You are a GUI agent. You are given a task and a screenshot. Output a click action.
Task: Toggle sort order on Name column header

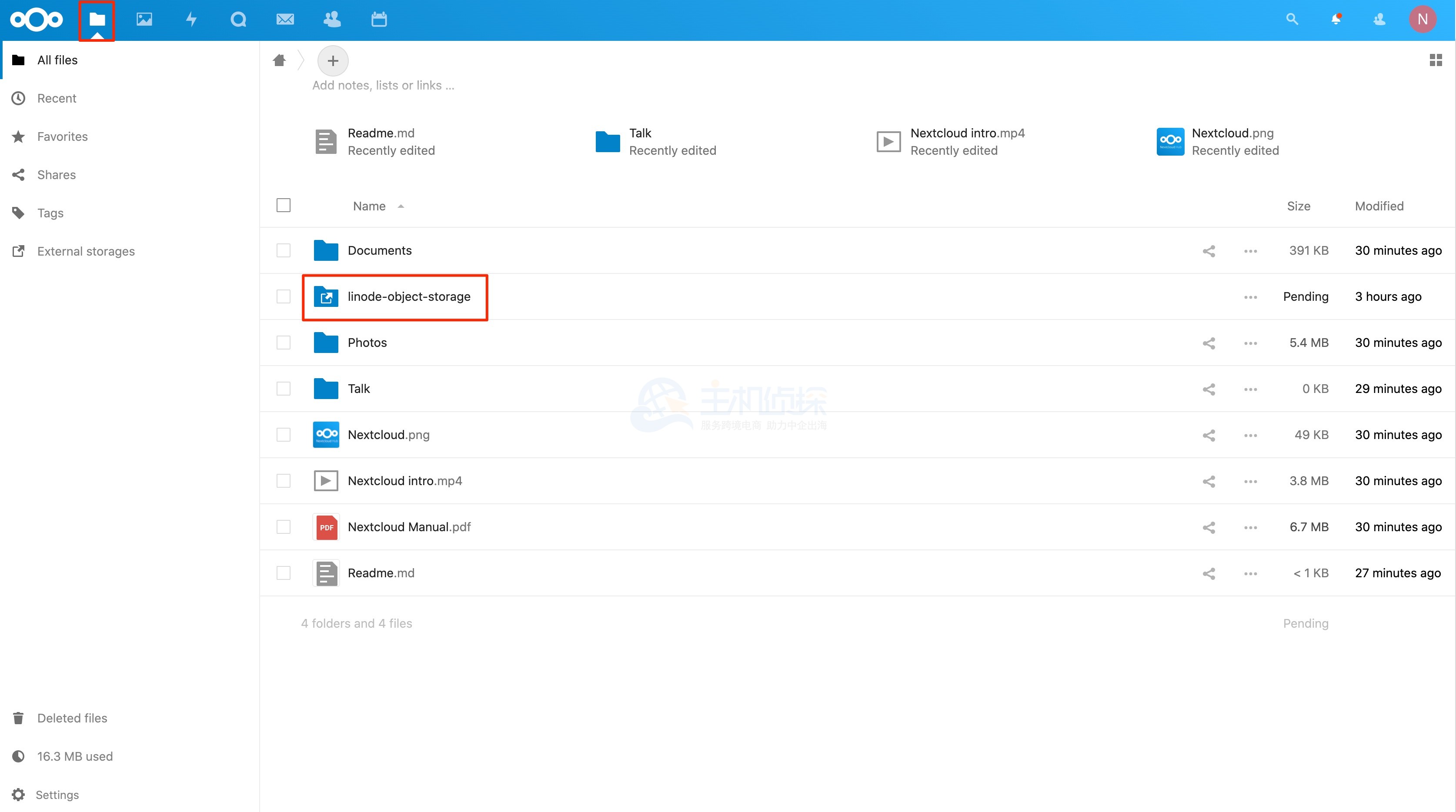pos(369,206)
